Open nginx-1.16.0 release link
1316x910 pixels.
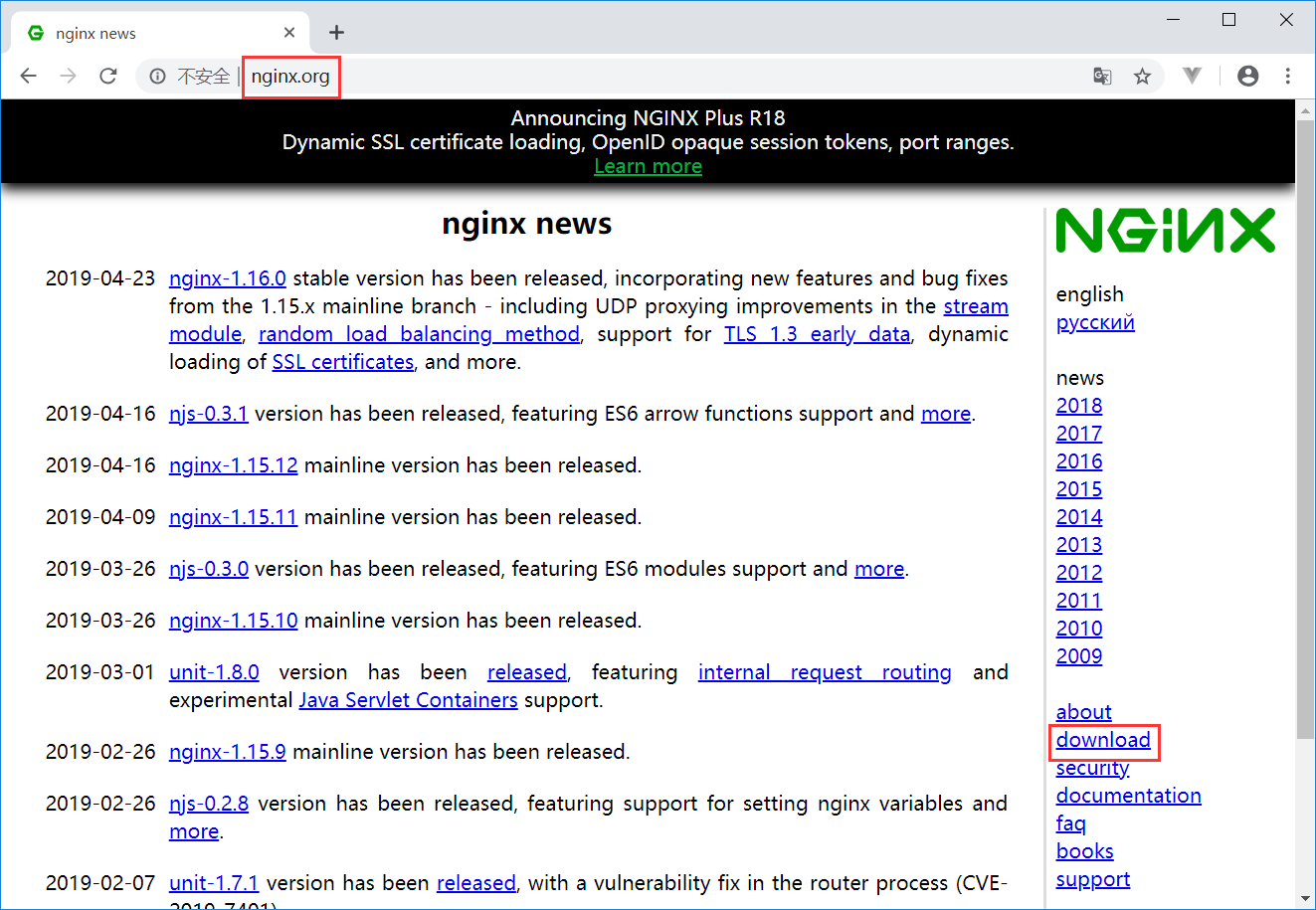(x=228, y=278)
